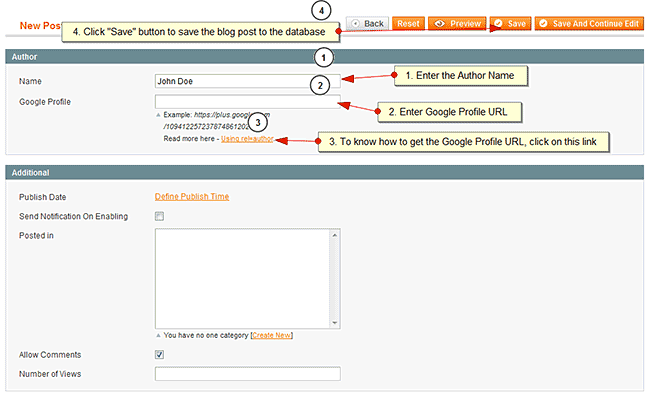Click the Reset button
This screenshot has height=398, width=650.
click(x=408, y=24)
